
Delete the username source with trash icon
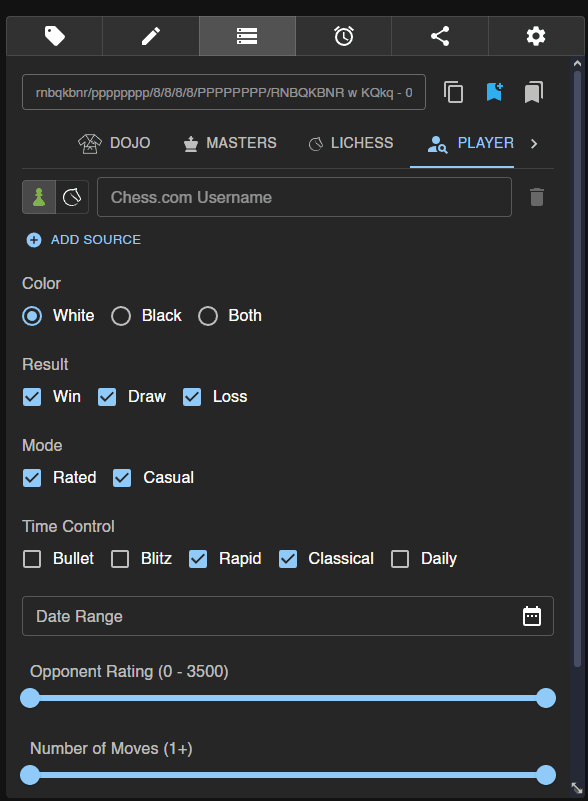(x=537, y=197)
